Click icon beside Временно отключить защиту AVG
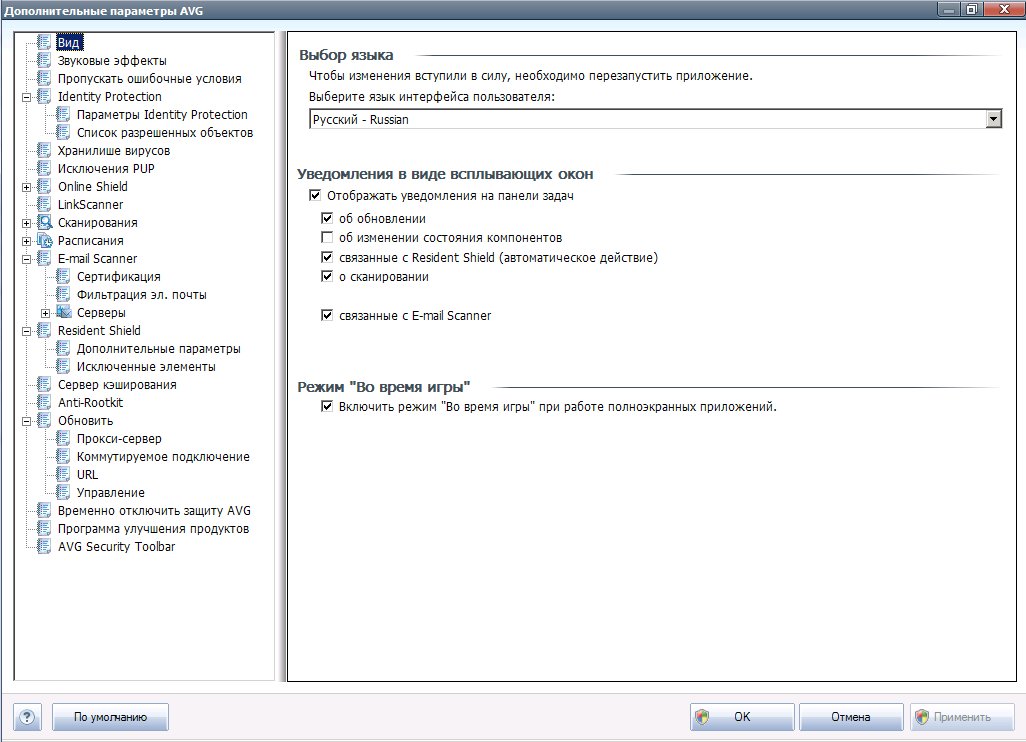This screenshot has width=1026, height=742. click(44, 510)
